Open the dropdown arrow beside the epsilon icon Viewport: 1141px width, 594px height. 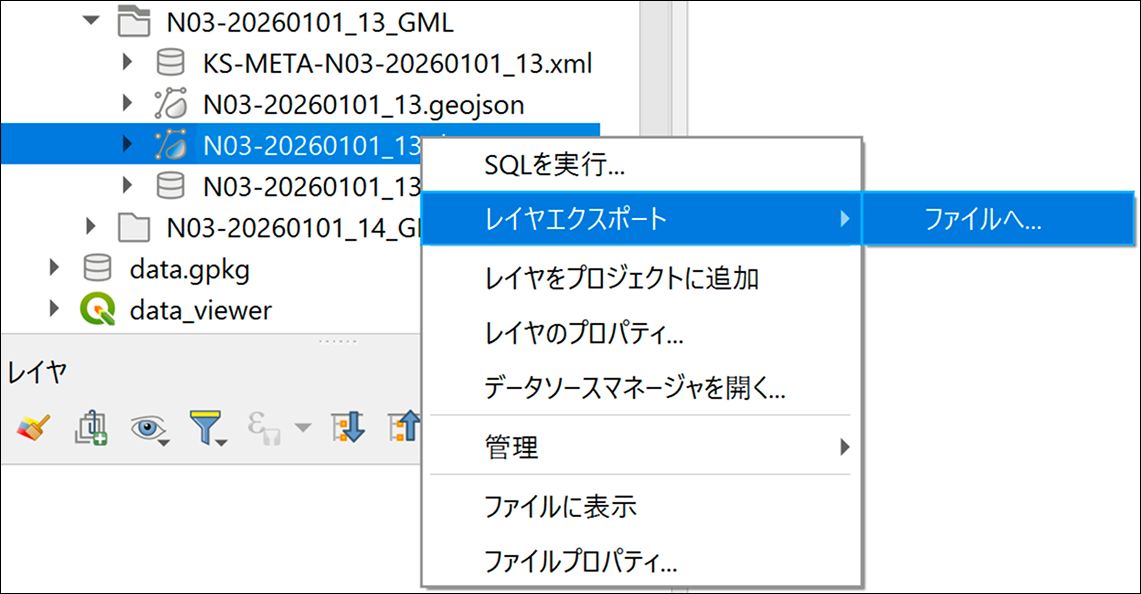(303, 428)
